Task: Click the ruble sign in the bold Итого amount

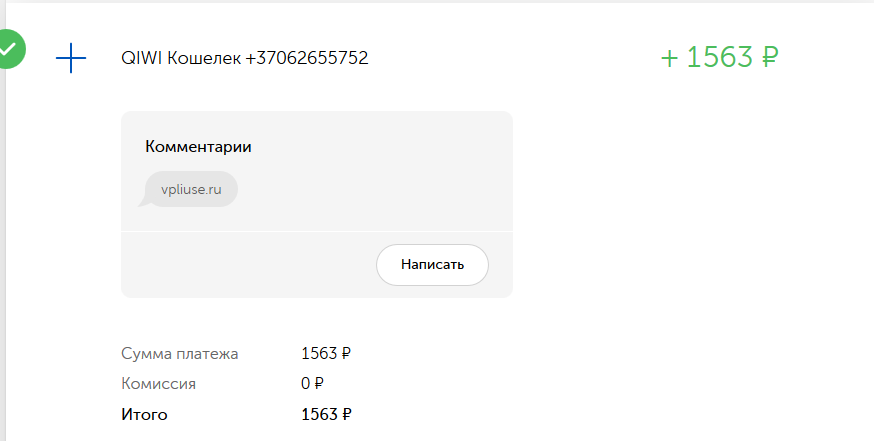Action: (346, 414)
